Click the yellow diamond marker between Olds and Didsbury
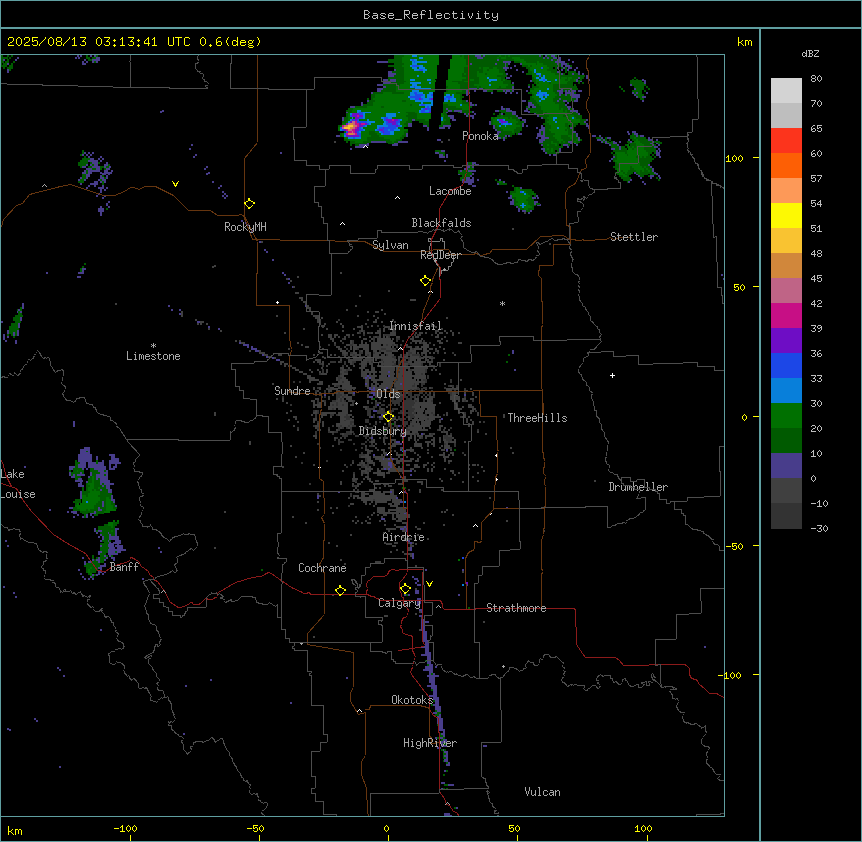Viewport: 862px width, 842px height. point(389,417)
